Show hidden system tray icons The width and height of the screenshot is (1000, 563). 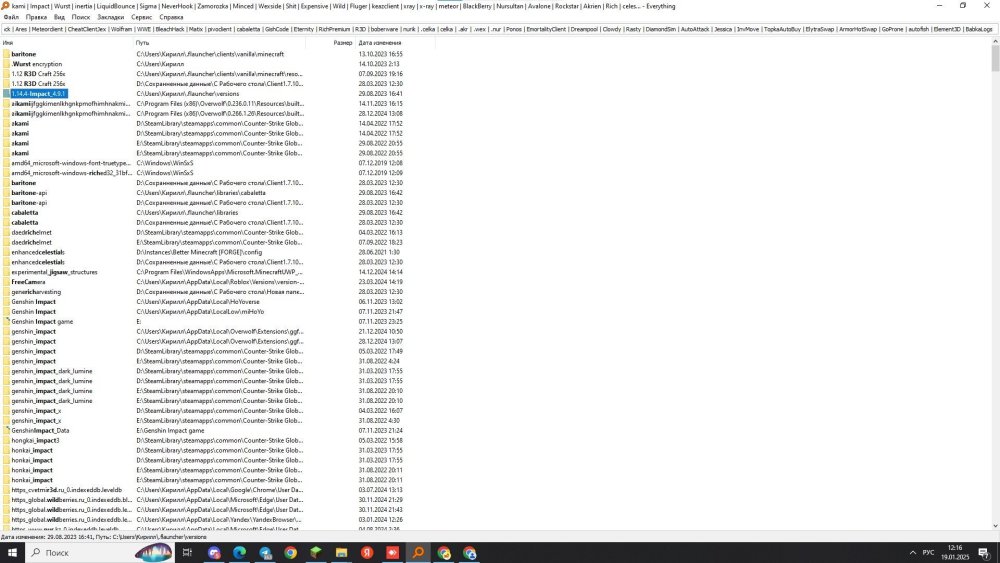coord(913,552)
